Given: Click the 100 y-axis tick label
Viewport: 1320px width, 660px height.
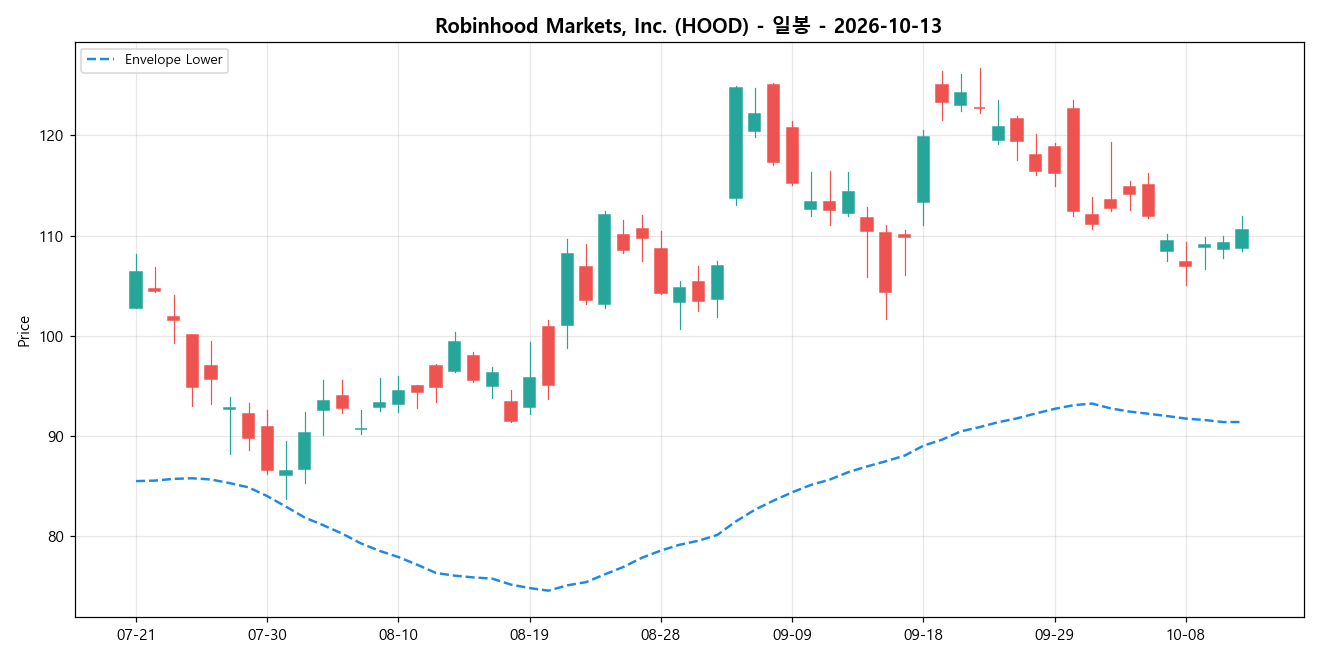Looking at the screenshot, I should pos(54,336).
